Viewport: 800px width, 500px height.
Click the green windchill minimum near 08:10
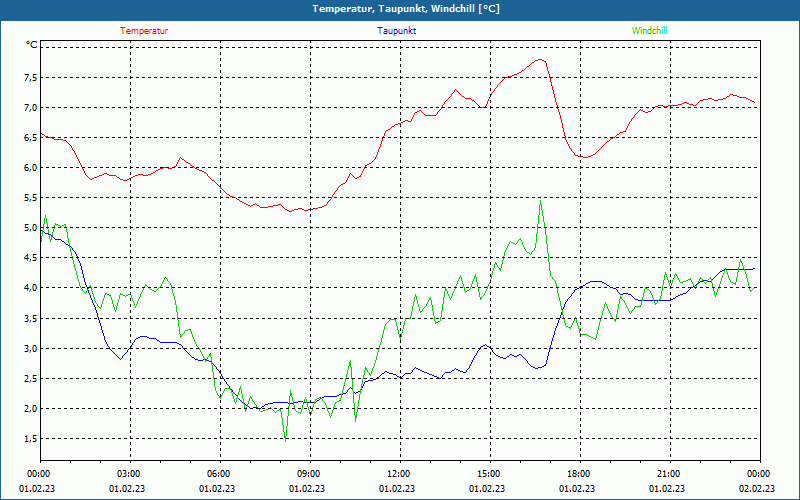point(285,441)
